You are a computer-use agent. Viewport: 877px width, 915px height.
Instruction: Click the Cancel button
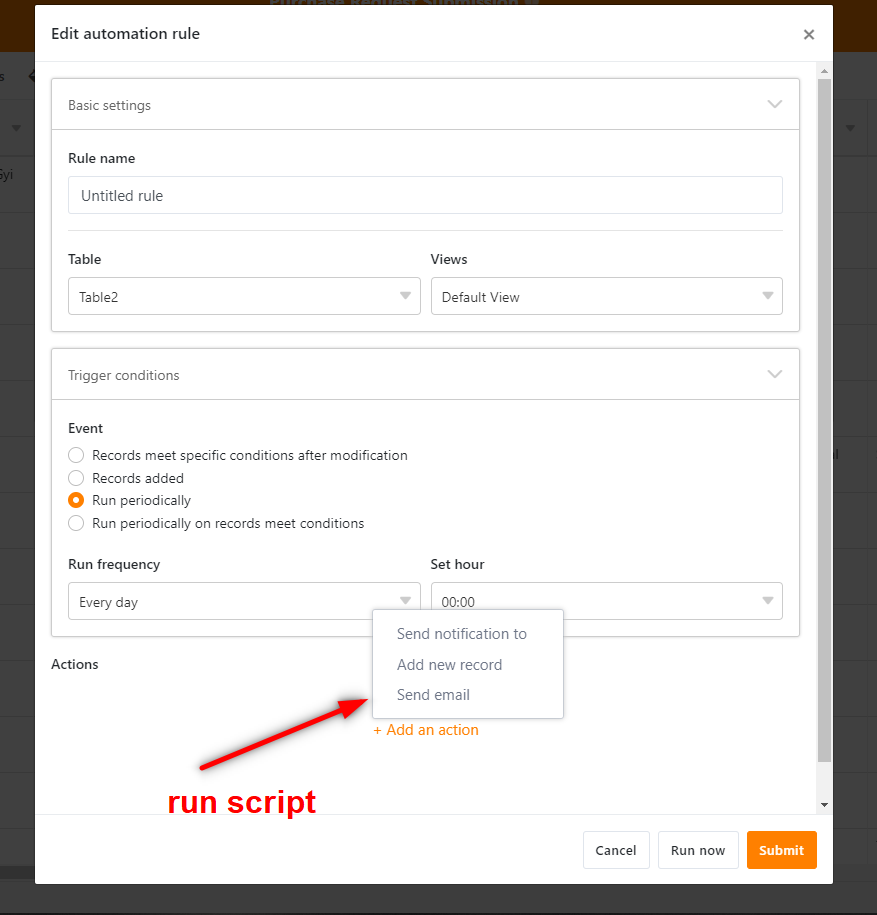click(616, 850)
